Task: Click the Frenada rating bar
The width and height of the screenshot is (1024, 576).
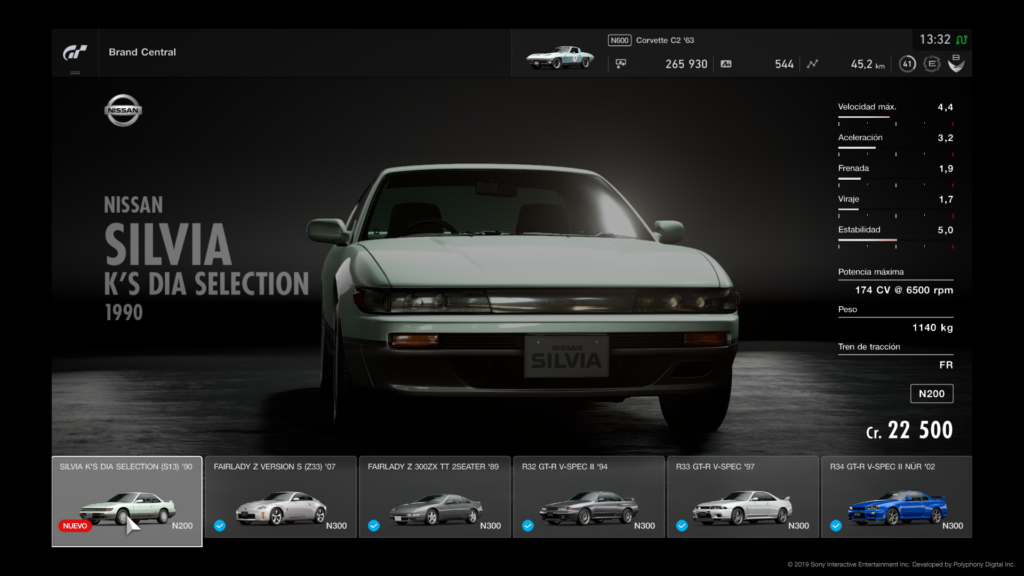Action: tap(895, 179)
